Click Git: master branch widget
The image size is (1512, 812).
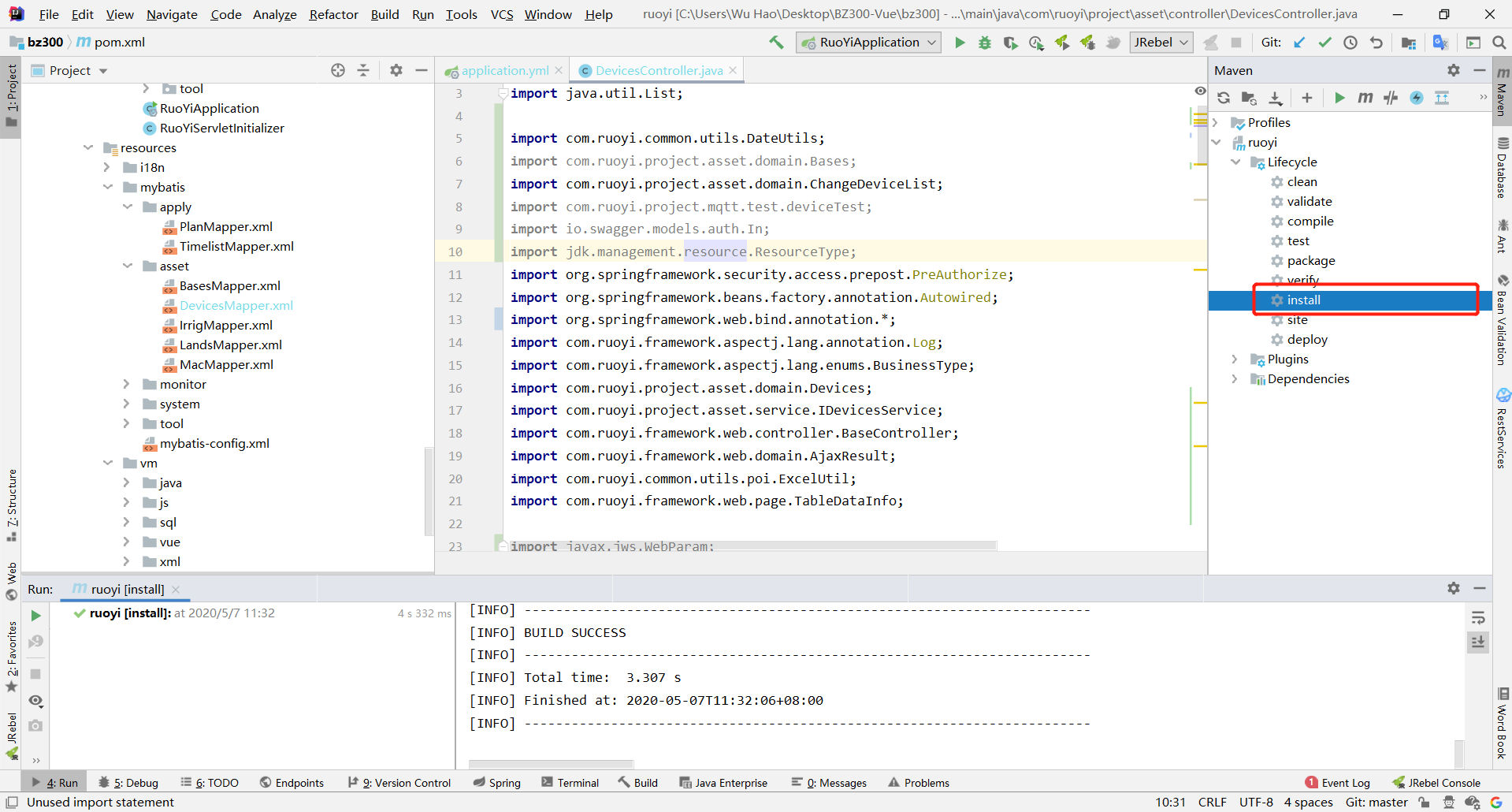1376,803
